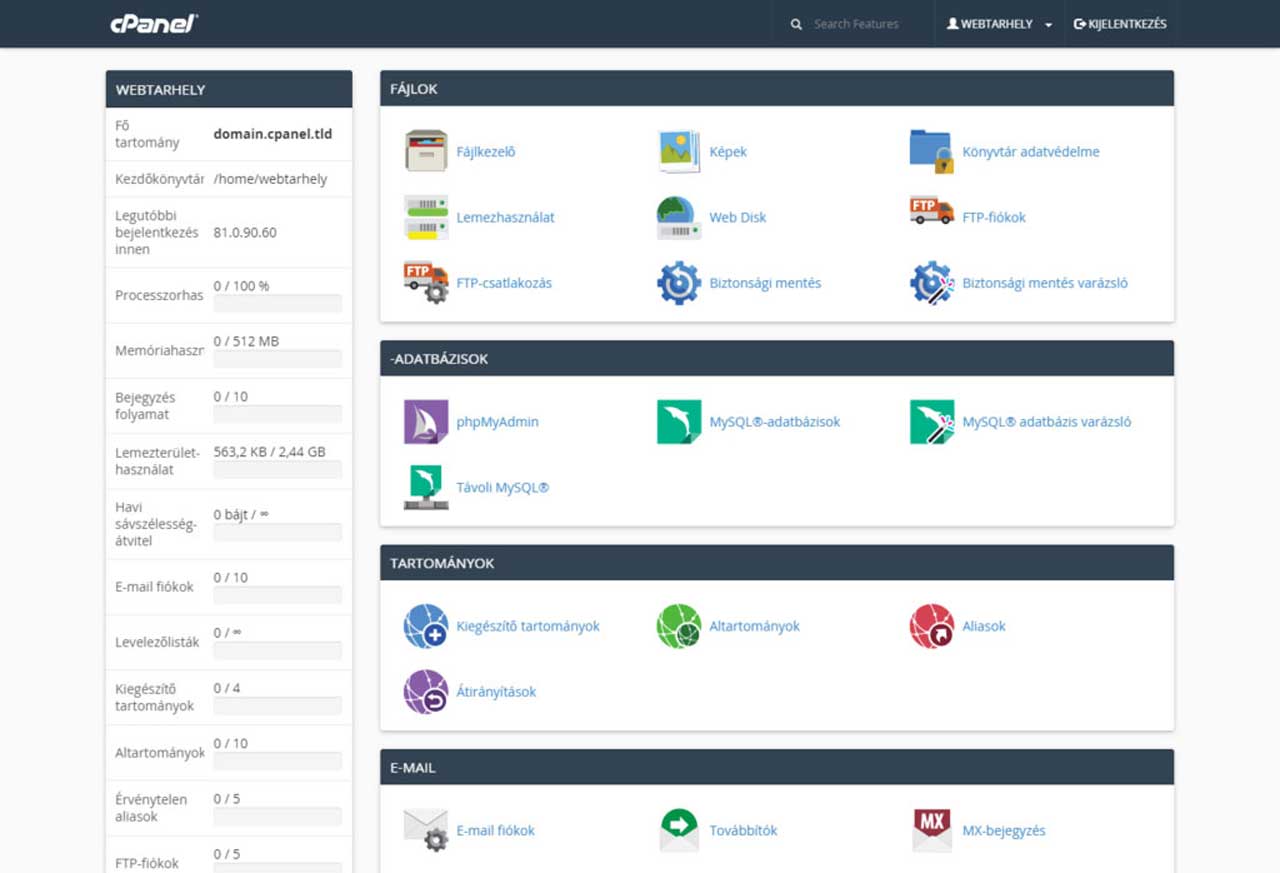Click the FTP-fiókok truck icon
Image resolution: width=1280 pixels, height=873 pixels.
tap(932, 212)
